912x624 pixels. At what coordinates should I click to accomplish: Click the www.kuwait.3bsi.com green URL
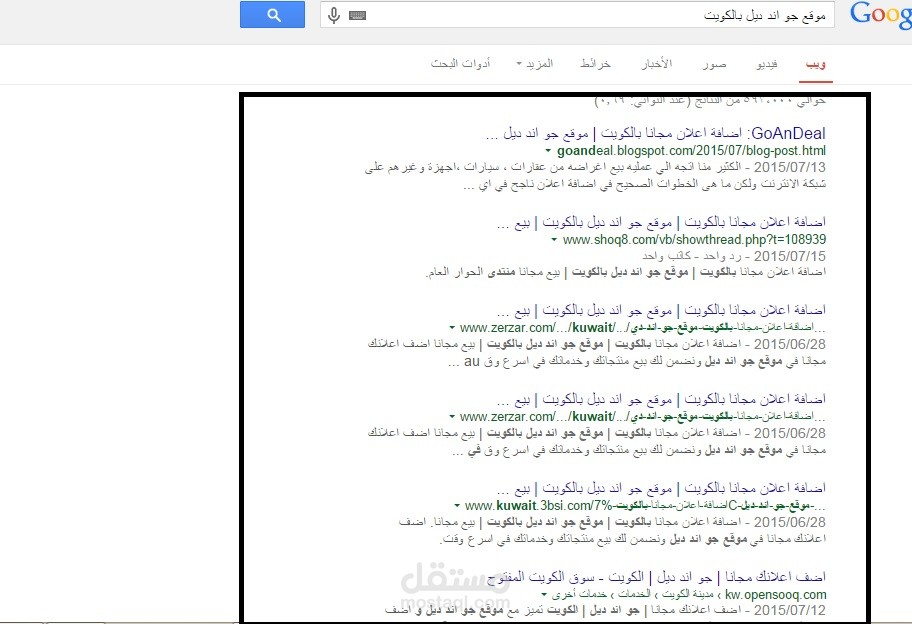coord(645,506)
